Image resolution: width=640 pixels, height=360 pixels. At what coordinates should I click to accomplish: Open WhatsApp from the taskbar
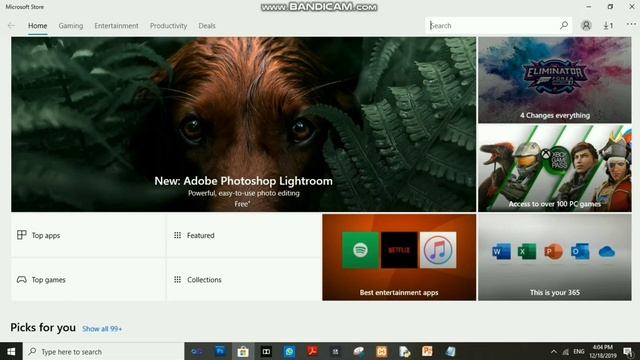point(289,351)
